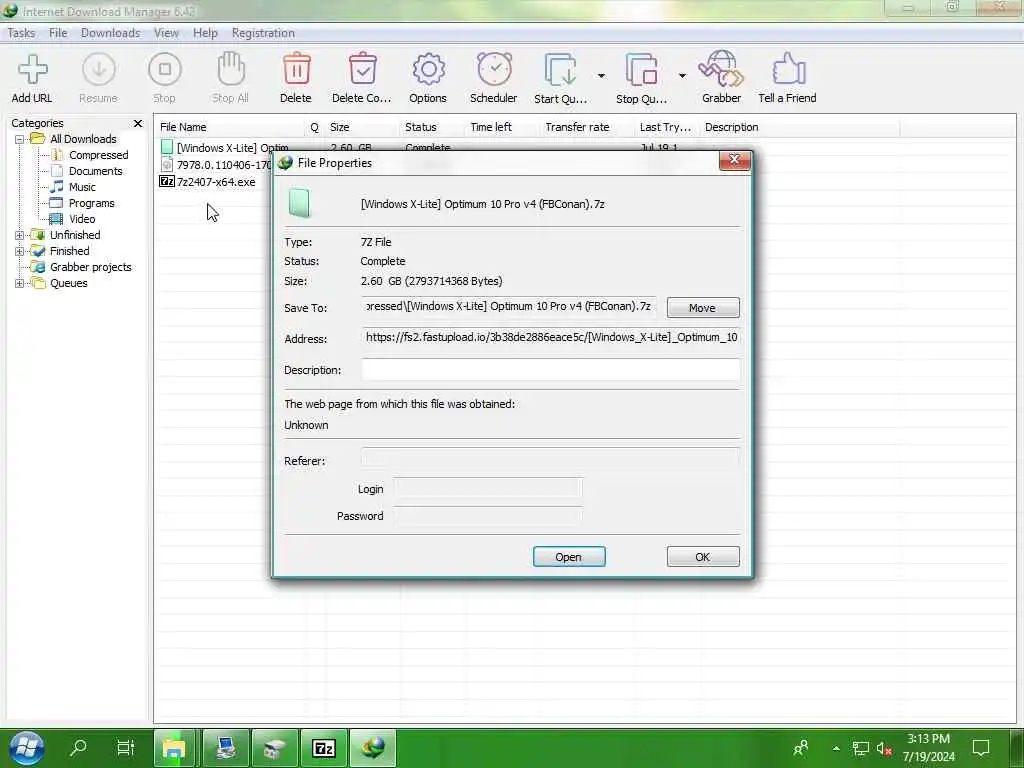
Task: Select the Video category
Action: pyautogui.click(x=82, y=219)
